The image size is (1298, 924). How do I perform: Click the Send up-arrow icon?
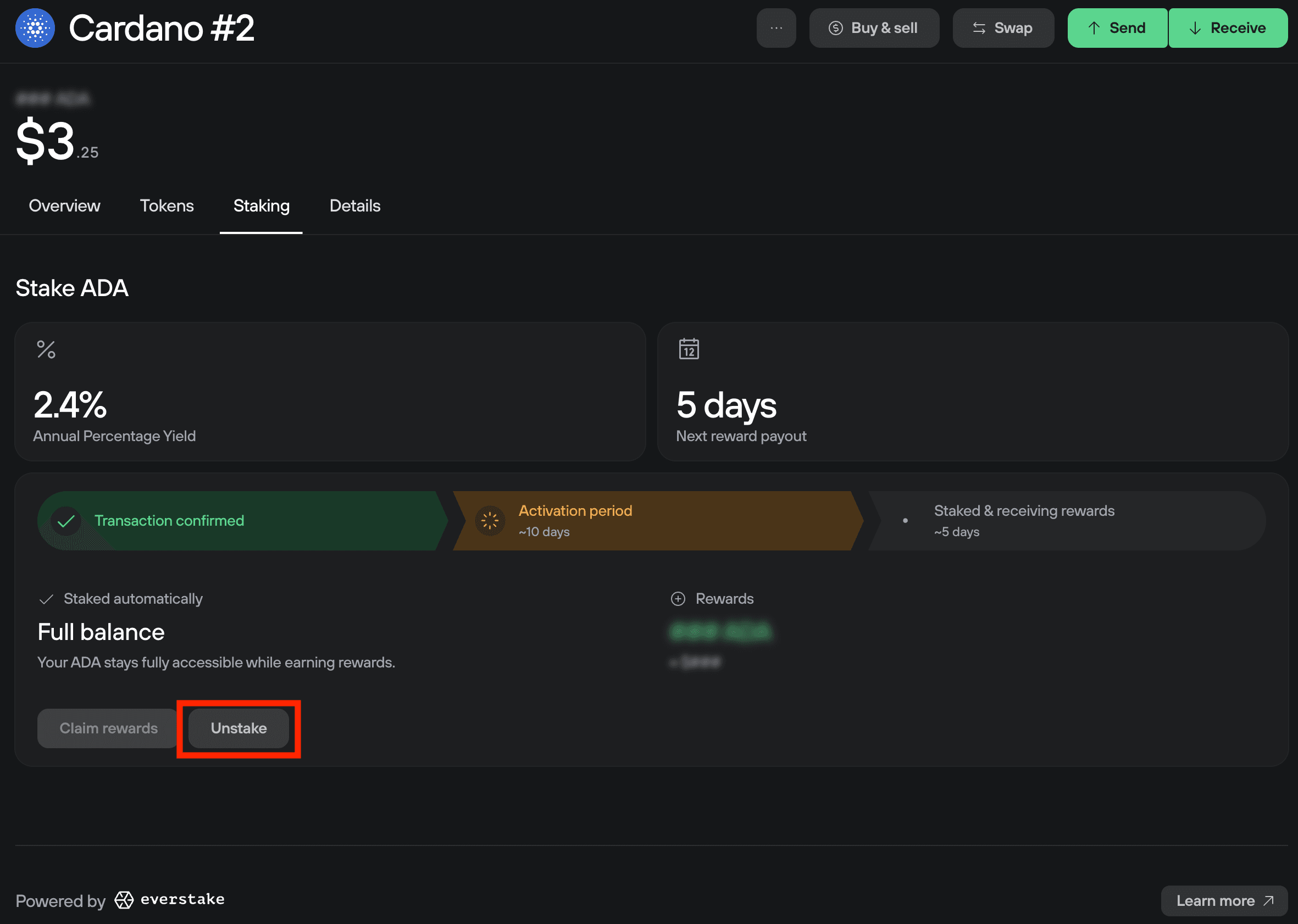[x=1094, y=27]
